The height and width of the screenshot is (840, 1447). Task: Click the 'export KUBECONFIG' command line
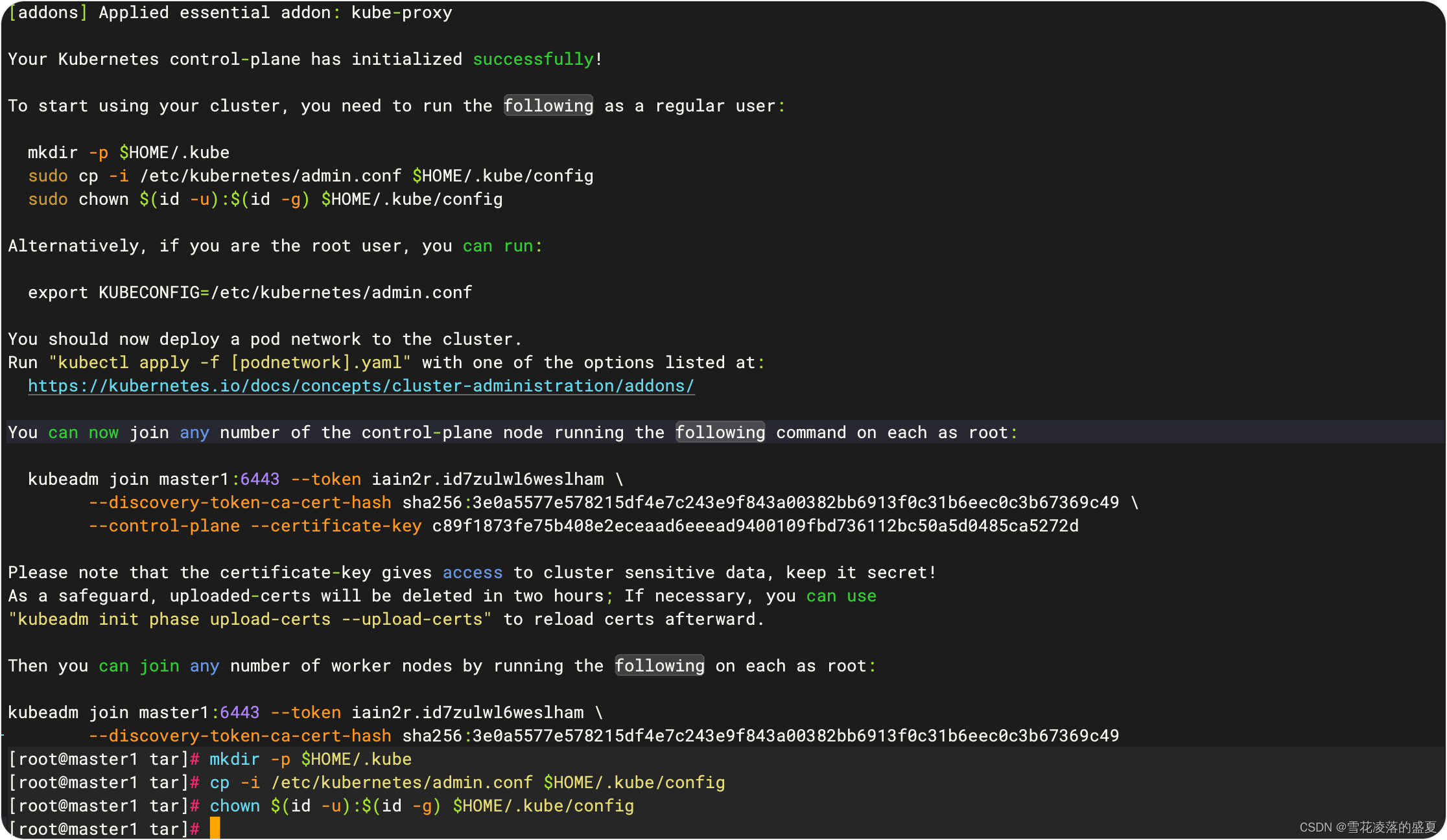pos(250,293)
